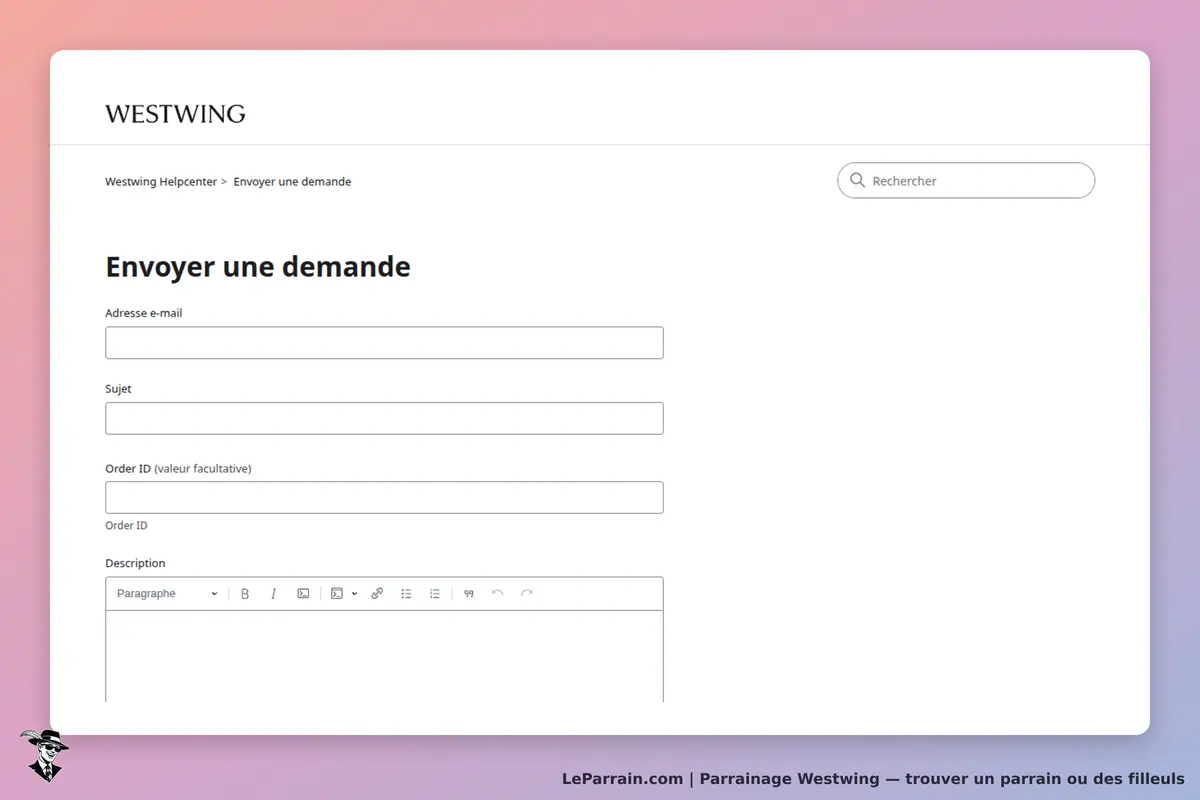
Task: Create a bulleted list
Action: (x=406, y=594)
